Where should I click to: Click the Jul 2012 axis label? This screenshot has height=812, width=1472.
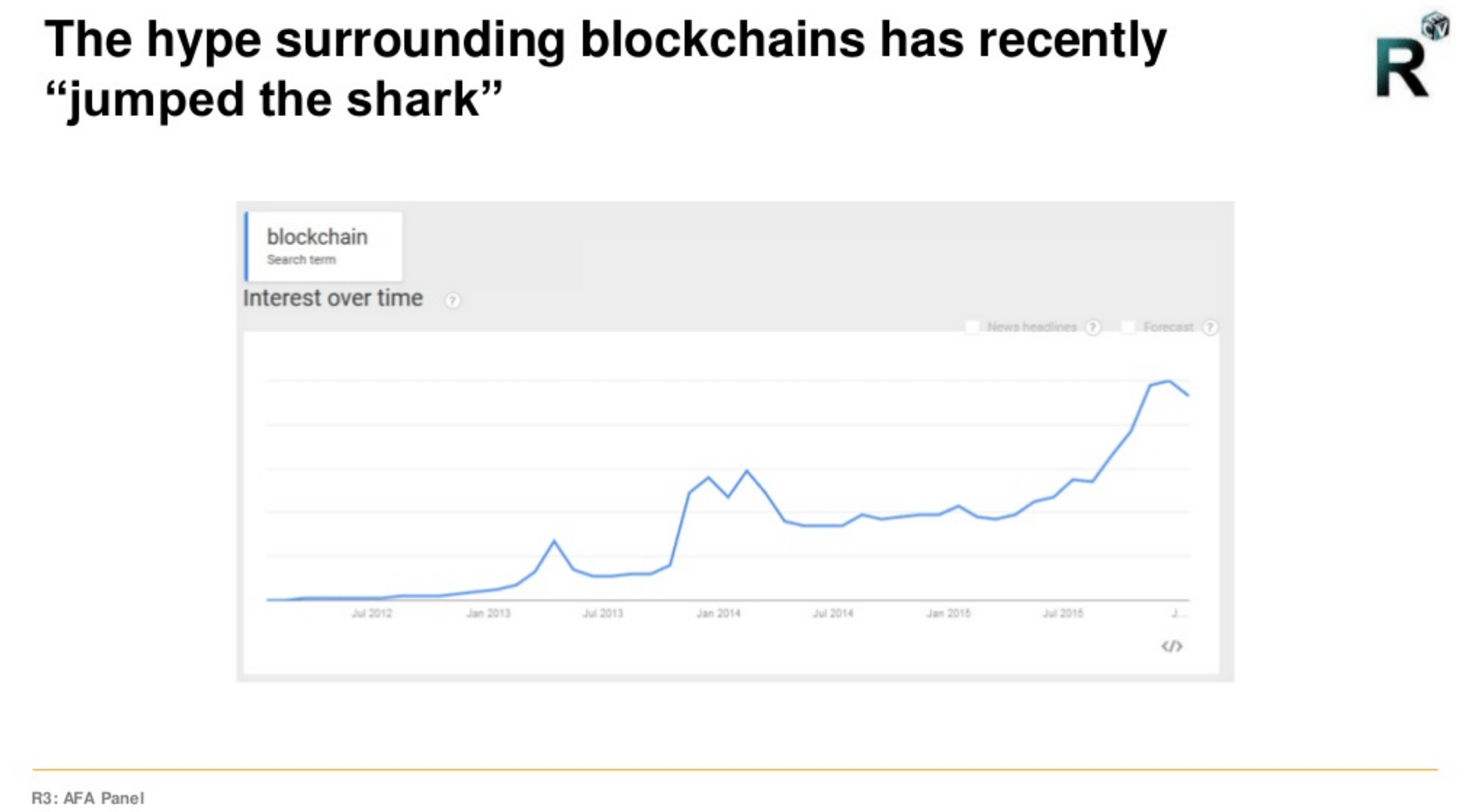point(372,613)
